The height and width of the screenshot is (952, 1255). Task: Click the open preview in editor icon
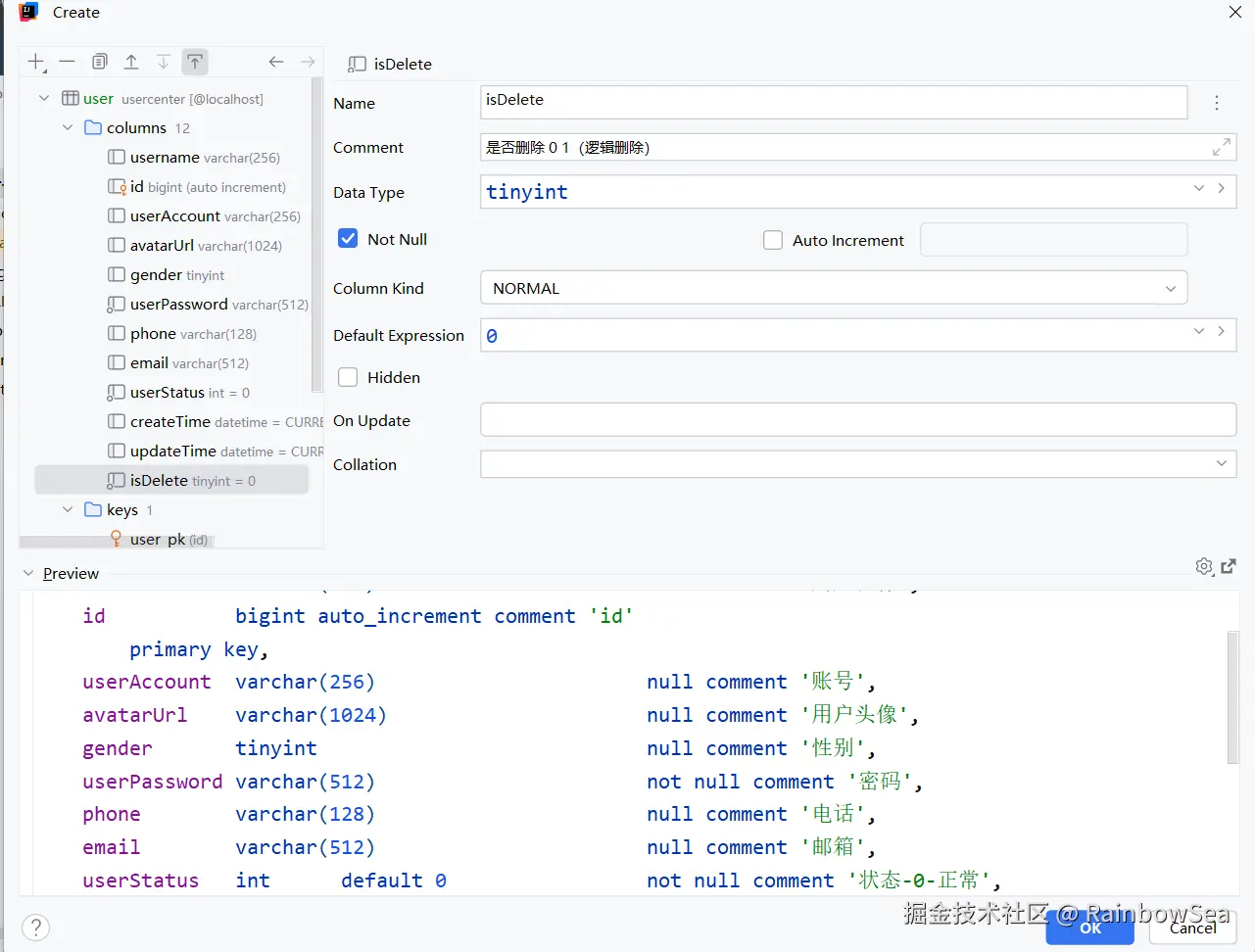[x=1229, y=566]
